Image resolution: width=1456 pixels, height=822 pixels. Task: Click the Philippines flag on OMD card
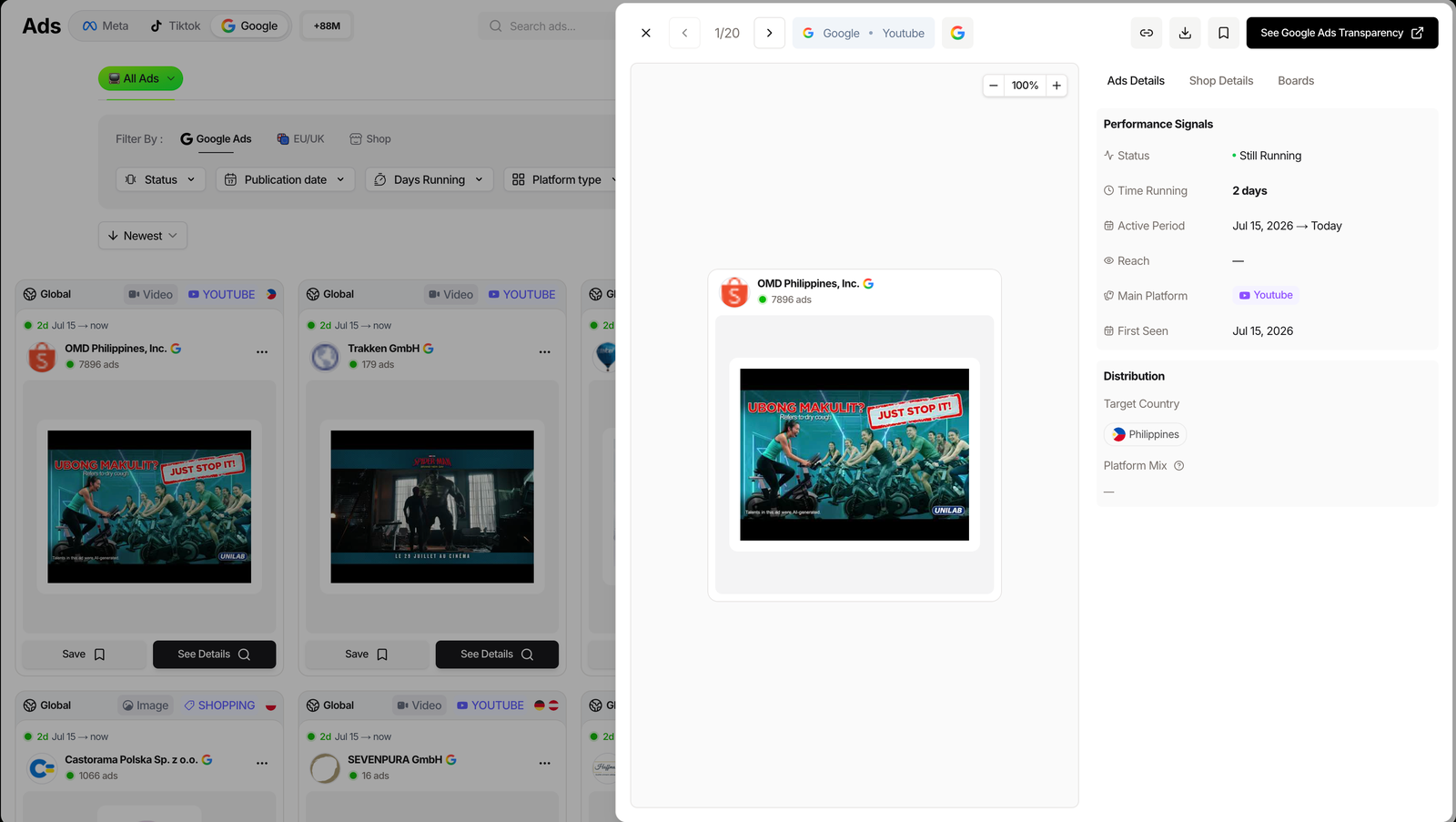pyautogui.click(x=271, y=295)
